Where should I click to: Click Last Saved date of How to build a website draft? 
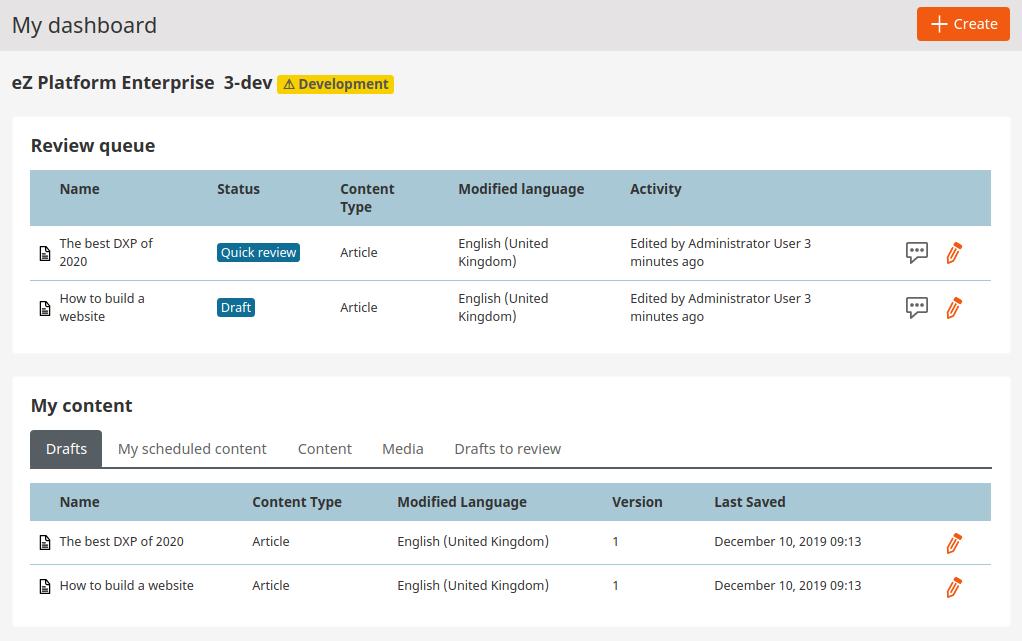(787, 586)
